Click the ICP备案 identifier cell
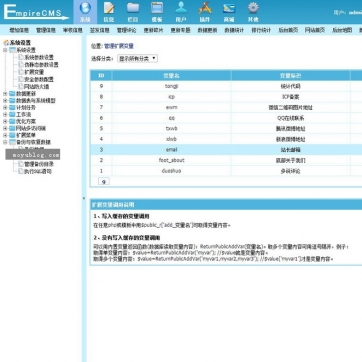 click(x=291, y=97)
